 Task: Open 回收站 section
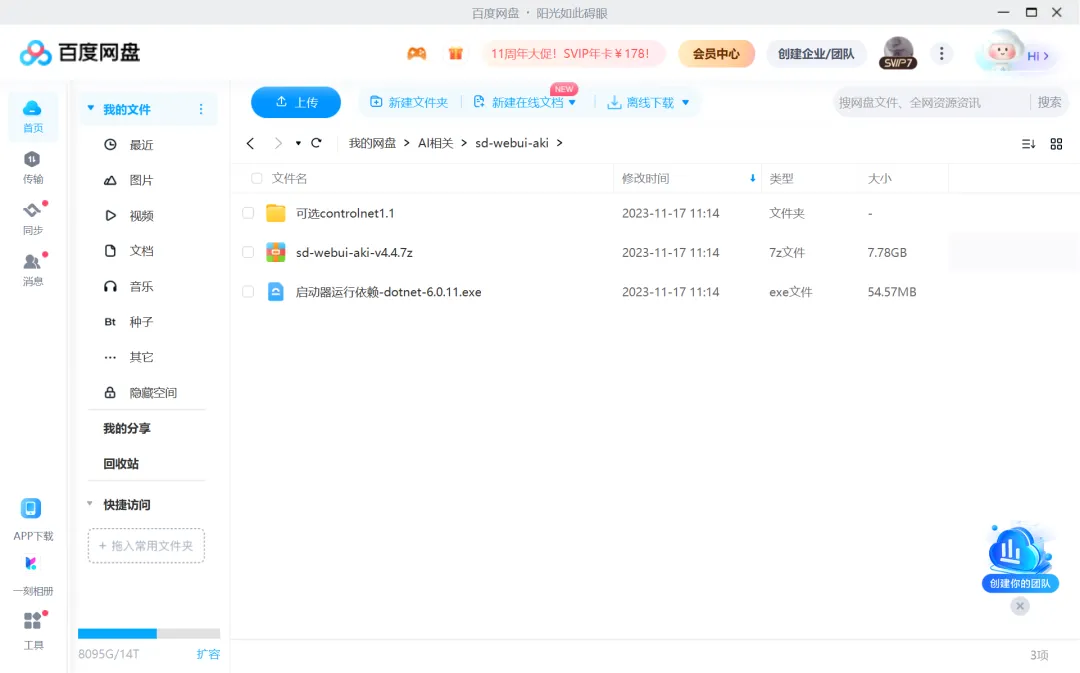pyautogui.click(x=121, y=464)
